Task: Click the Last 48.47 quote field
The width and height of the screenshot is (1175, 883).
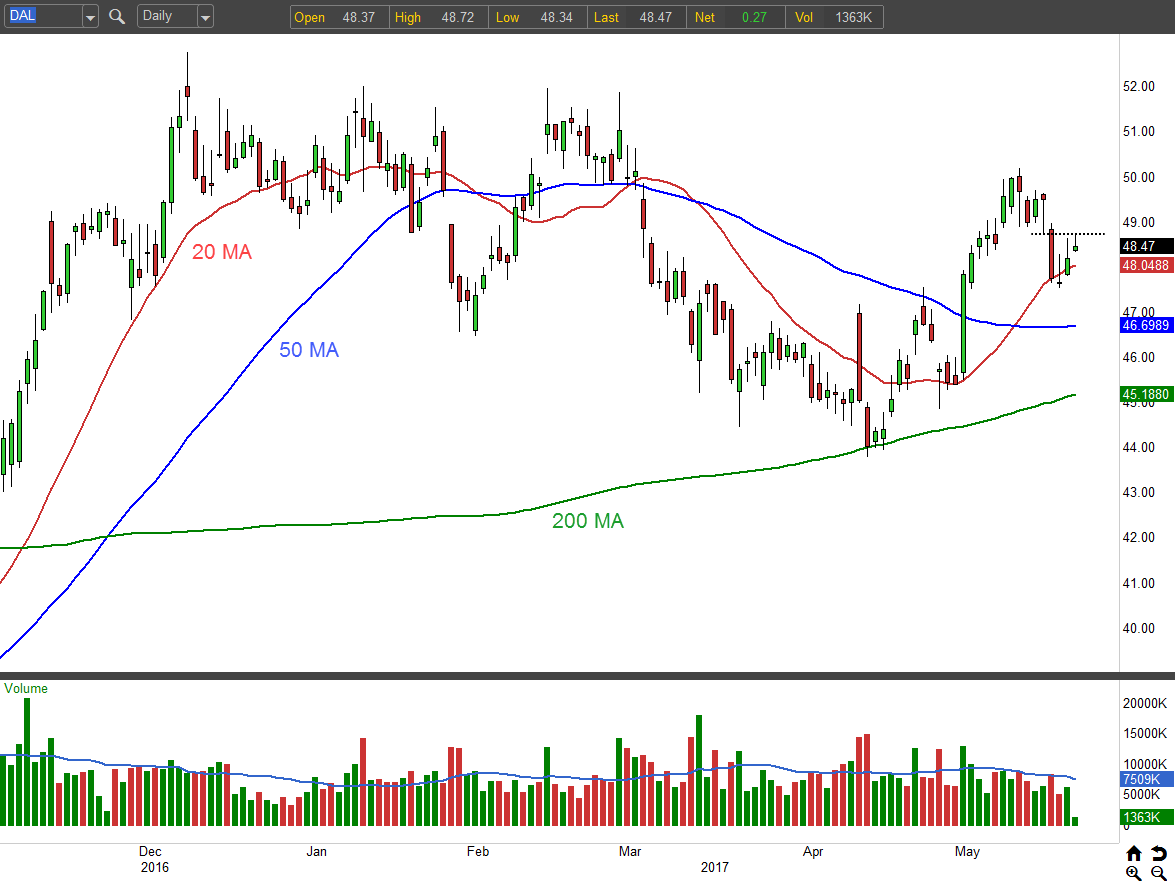Action: pyautogui.click(x=636, y=17)
